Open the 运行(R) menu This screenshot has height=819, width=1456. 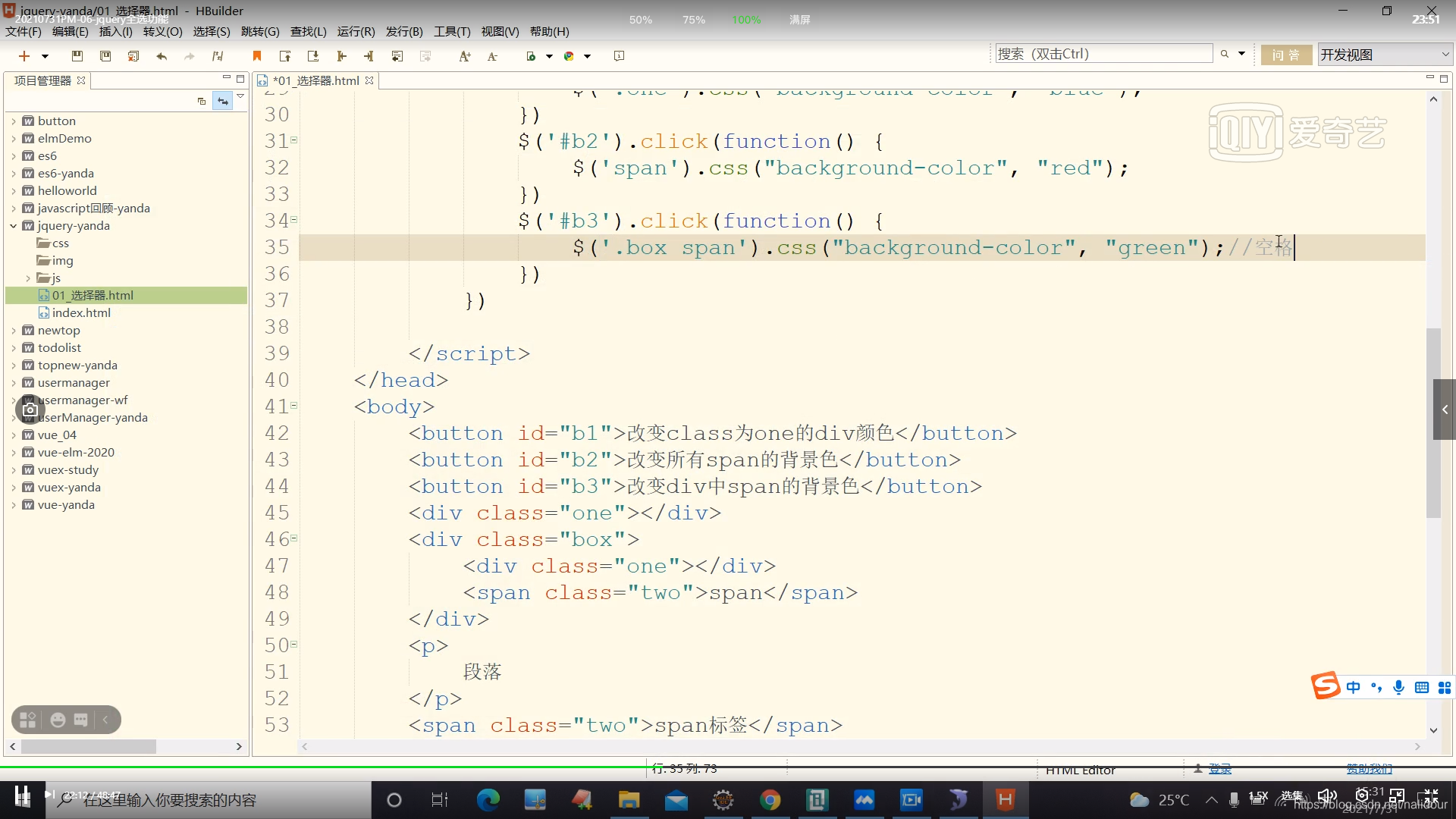pos(356,32)
